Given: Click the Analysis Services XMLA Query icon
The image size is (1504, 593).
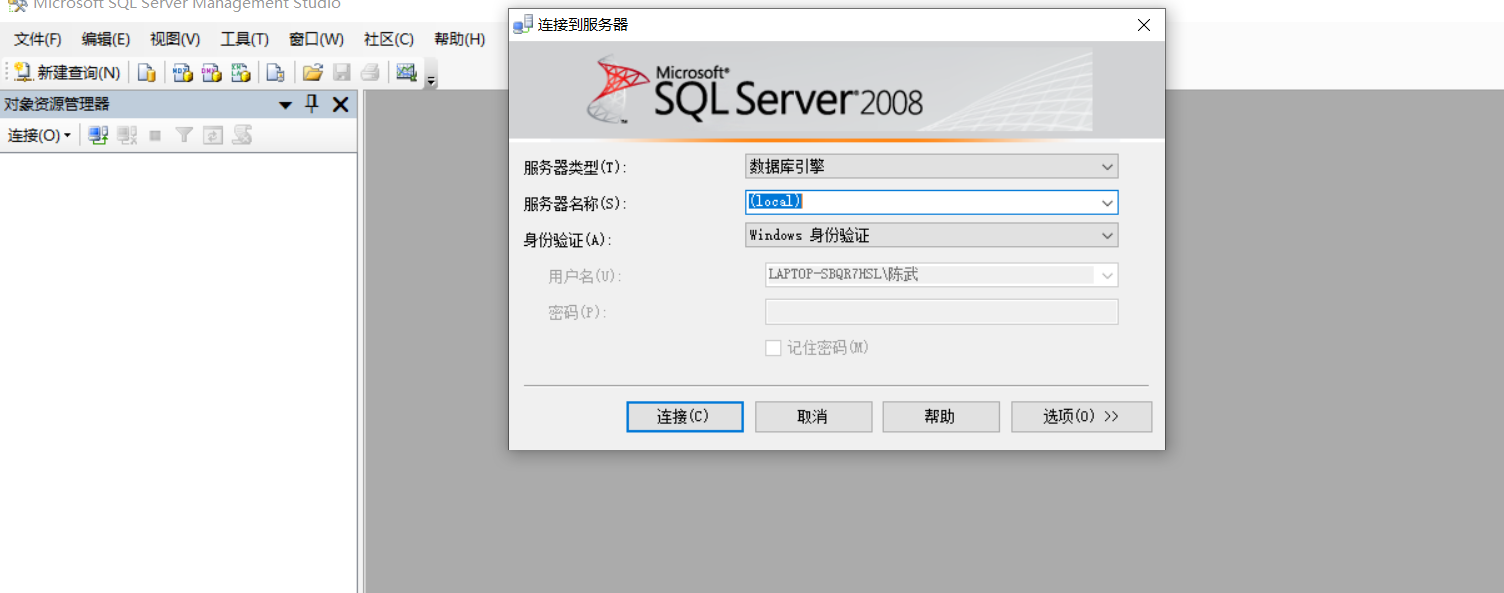Looking at the screenshot, I should coord(240,72).
